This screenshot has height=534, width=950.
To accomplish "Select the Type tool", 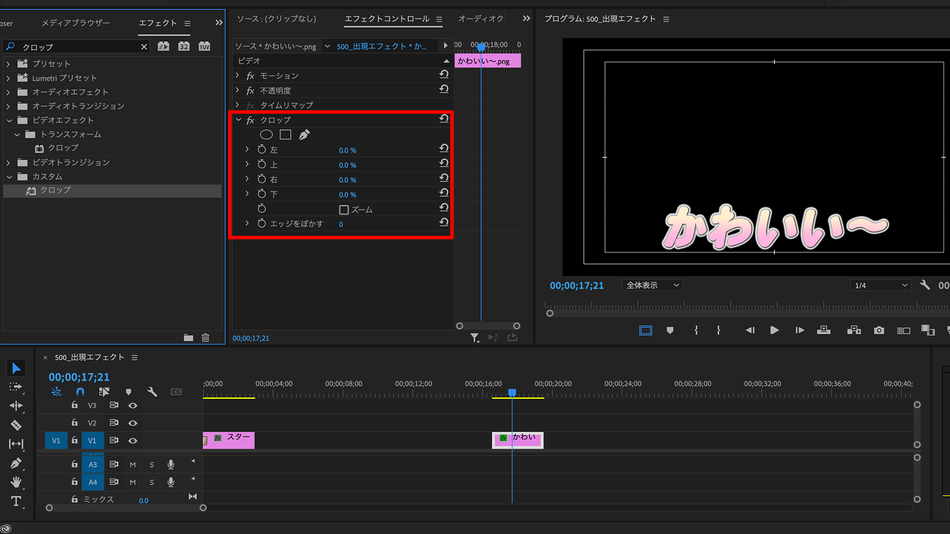I will point(16,501).
